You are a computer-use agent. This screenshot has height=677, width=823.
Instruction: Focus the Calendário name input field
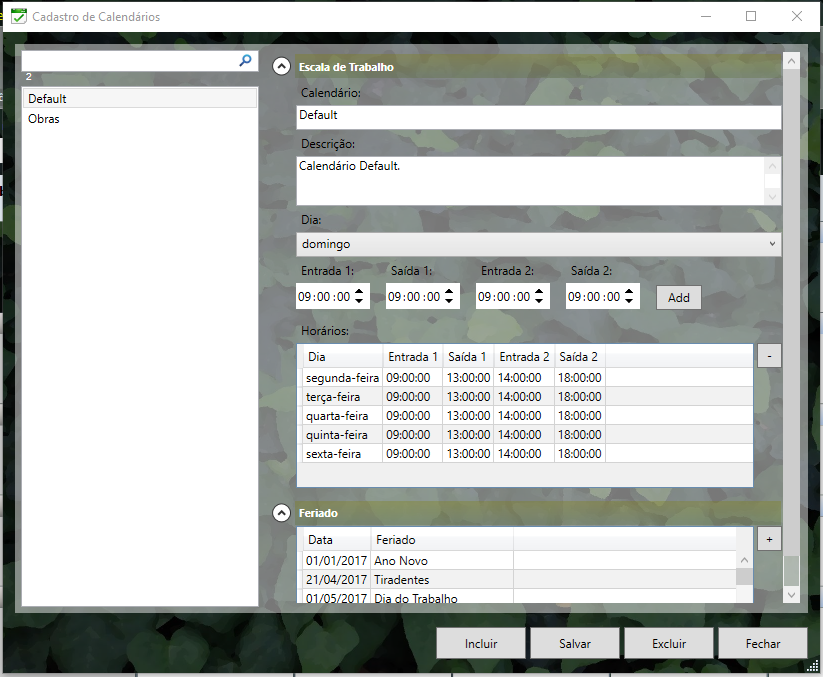point(539,116)
